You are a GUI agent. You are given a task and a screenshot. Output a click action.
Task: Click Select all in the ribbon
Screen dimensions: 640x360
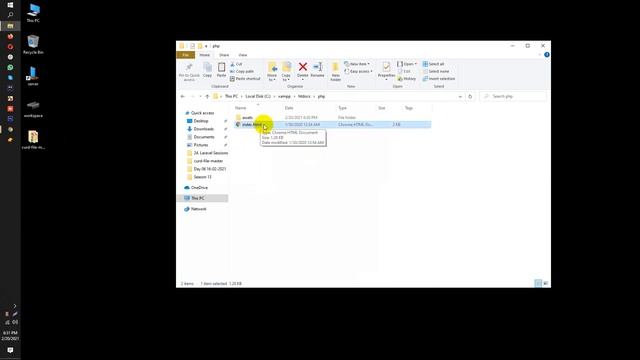pos(433,64)
